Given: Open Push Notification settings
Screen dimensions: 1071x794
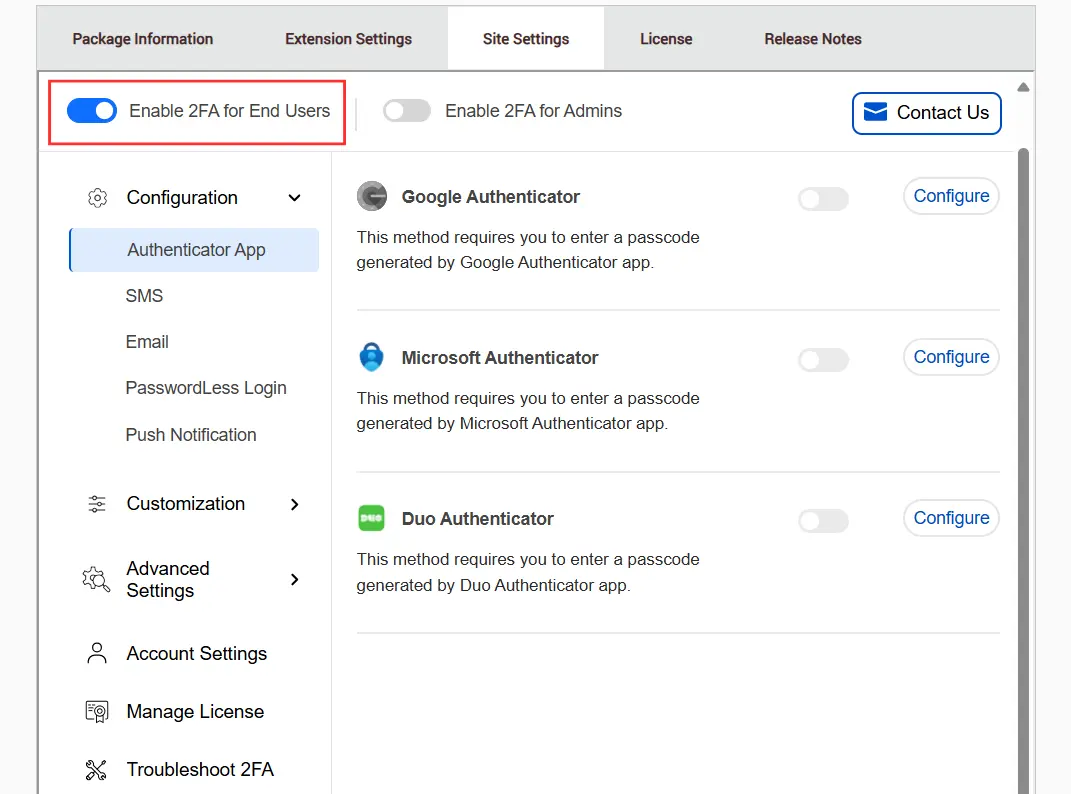Looking at the screenshot, I should coord(191,435).
